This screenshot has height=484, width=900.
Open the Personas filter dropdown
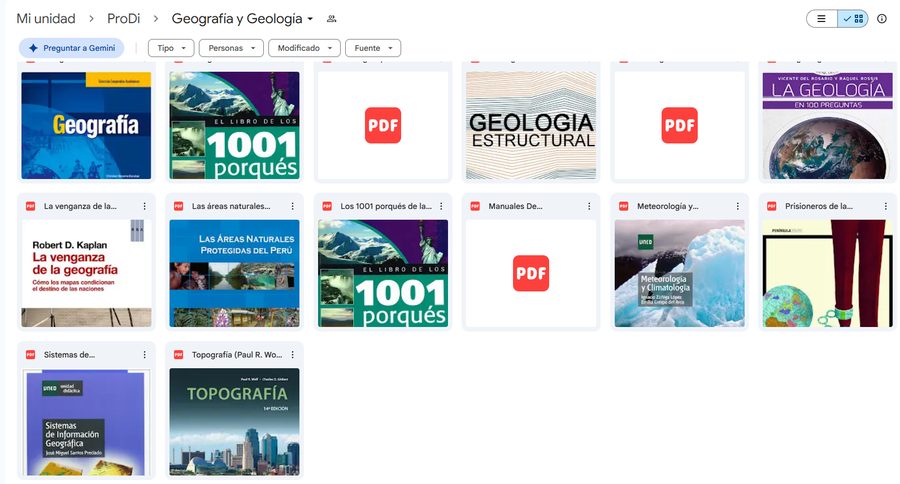click(231, 48)
